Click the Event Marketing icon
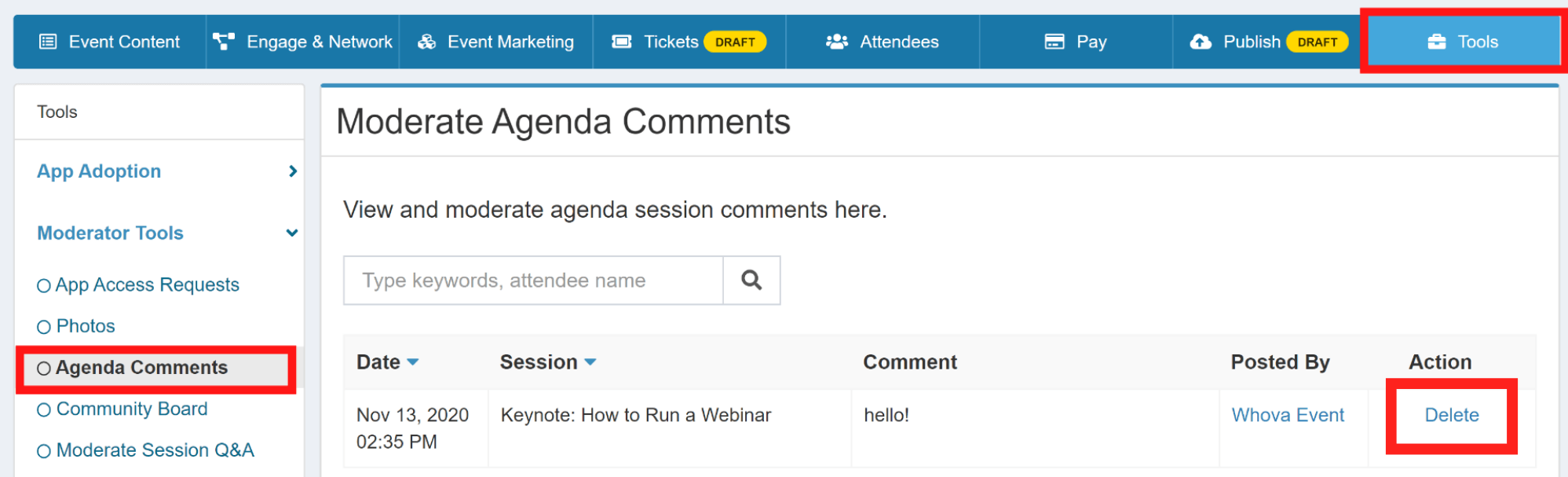 click(426, 42)
